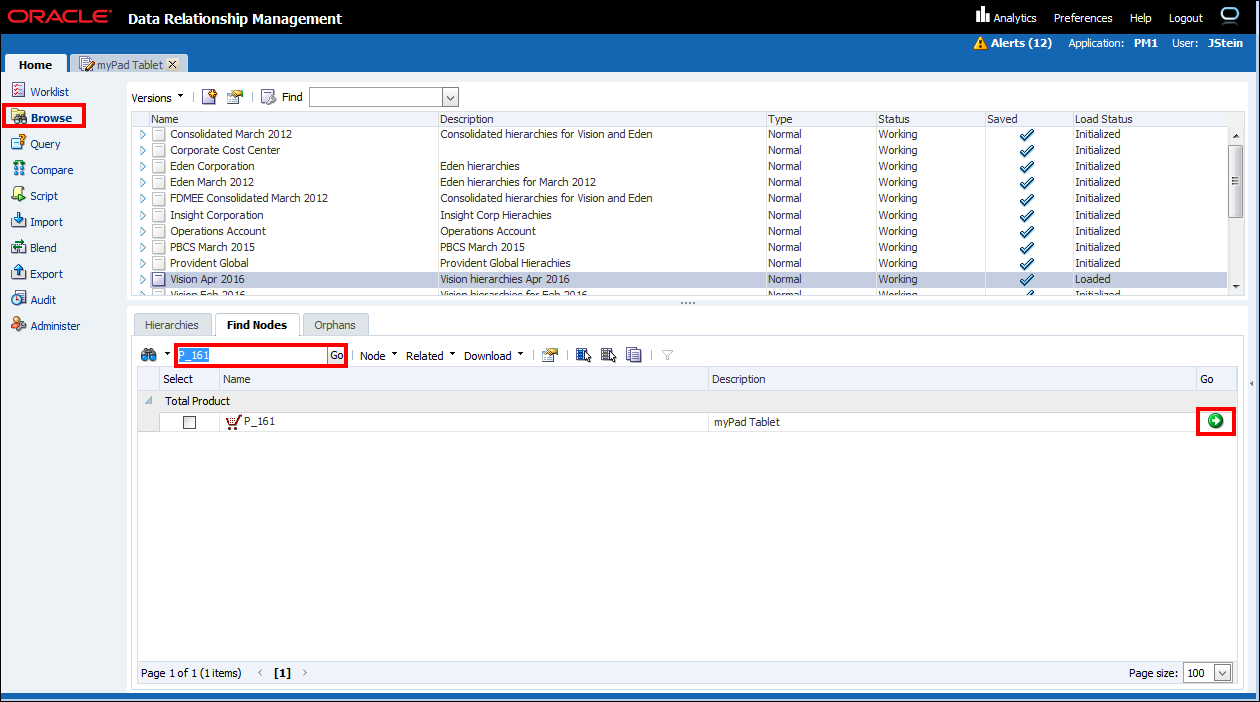Screen dimensions: 1260x702
Task: Click the version properties icon in Versions toolbar
Action: click(x=235, y=97)
